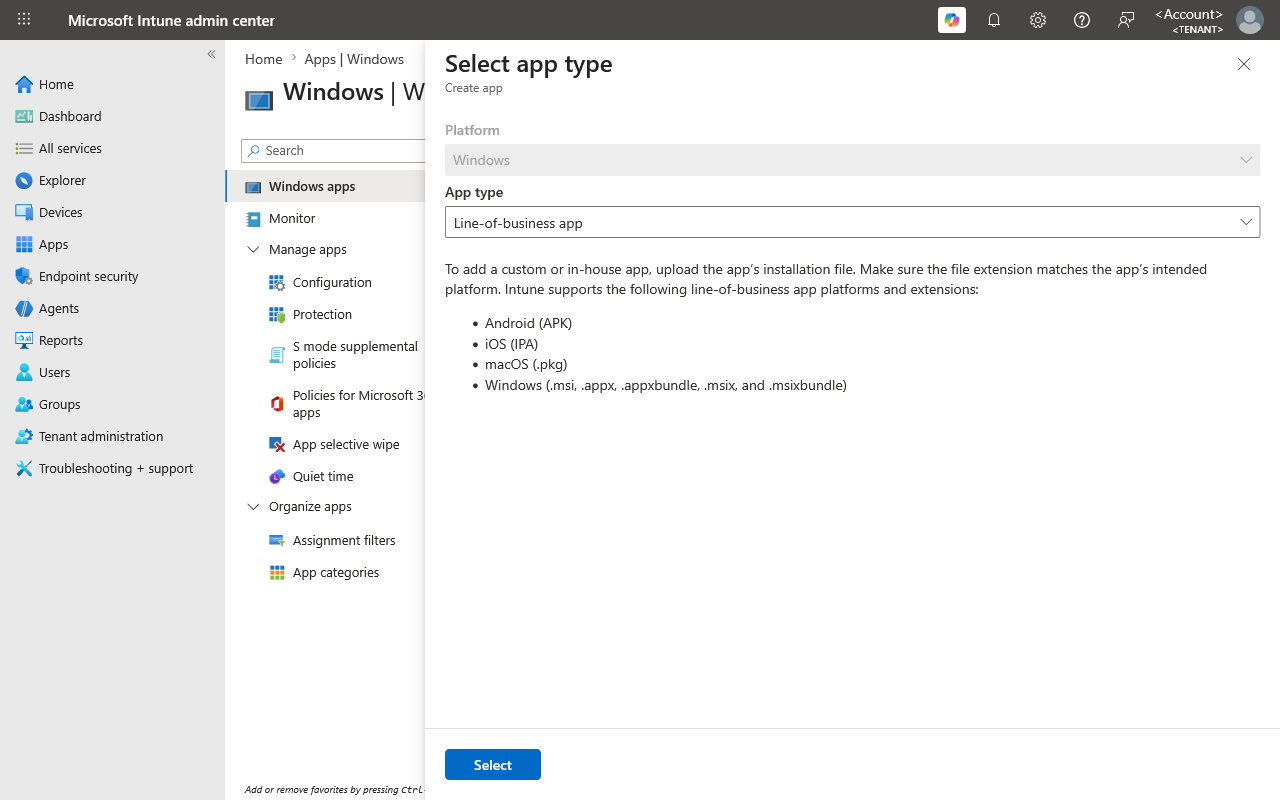Open Copilot from the header bar
The width and height of the screenshot is (1280, 800).
click(x=952, y=20)
